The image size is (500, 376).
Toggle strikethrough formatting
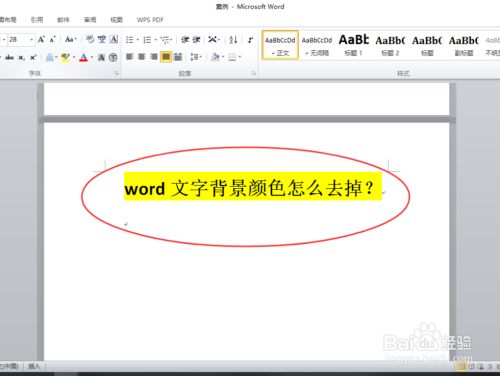[x=9, y=57]
